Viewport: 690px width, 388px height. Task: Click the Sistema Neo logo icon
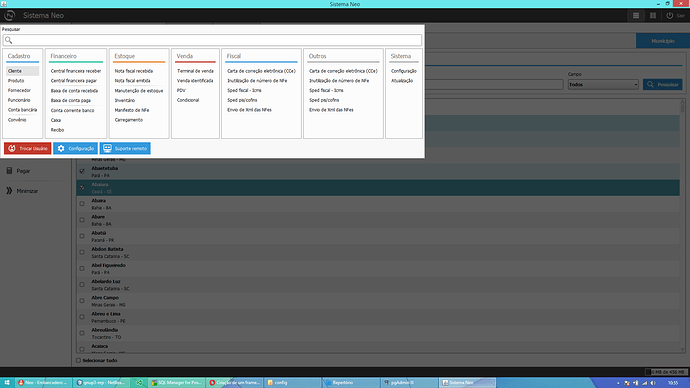[10, 15]
